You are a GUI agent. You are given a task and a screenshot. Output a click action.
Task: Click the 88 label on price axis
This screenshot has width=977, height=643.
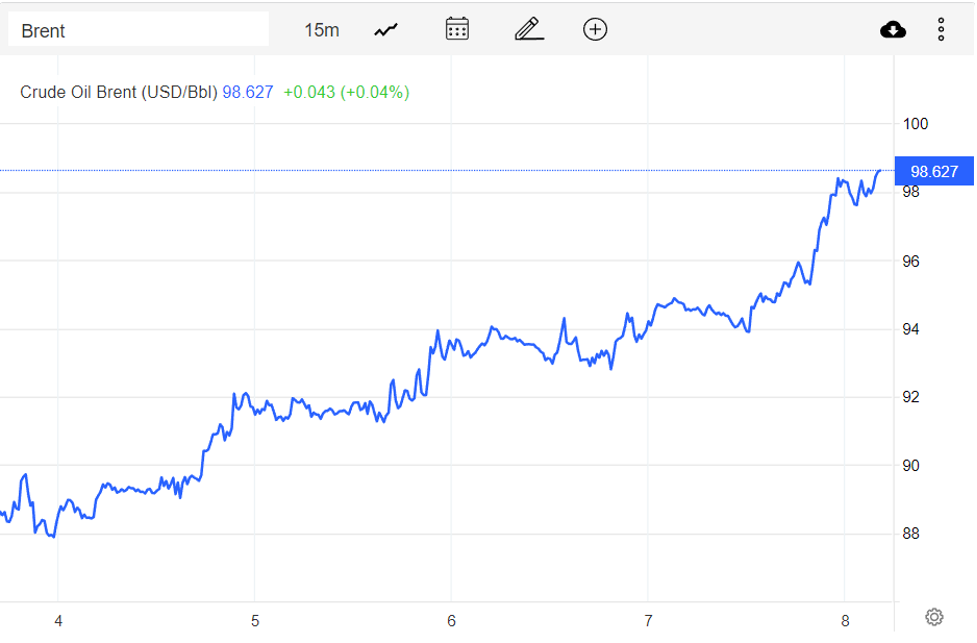pyautogui.click(x=911, y=534)
